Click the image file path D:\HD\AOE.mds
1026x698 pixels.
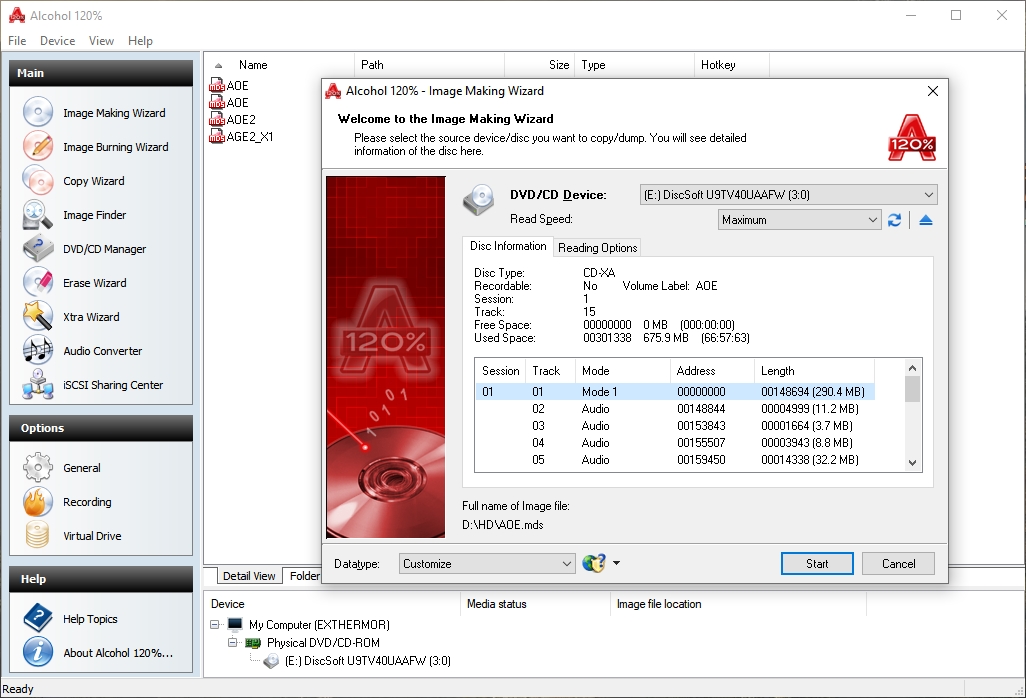pos(503,525)
